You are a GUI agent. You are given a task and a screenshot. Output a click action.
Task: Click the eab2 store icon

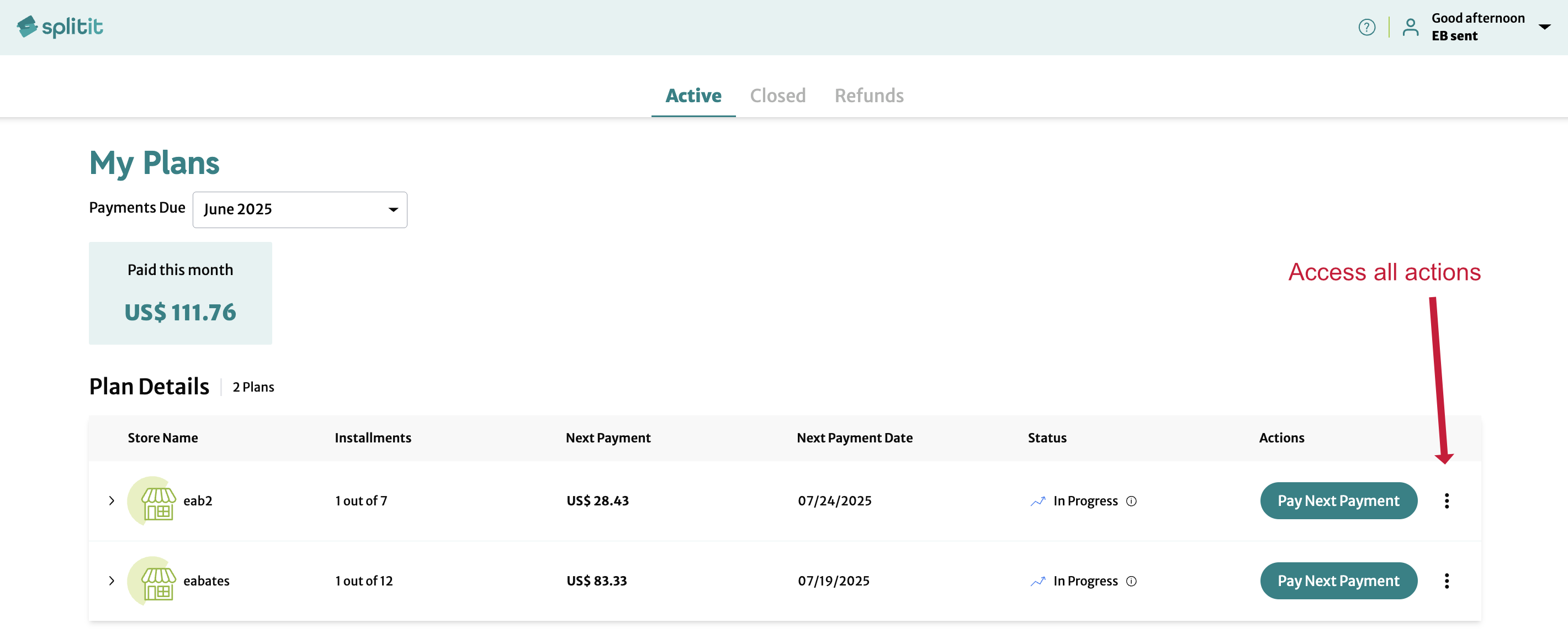[x=153, y=501]
